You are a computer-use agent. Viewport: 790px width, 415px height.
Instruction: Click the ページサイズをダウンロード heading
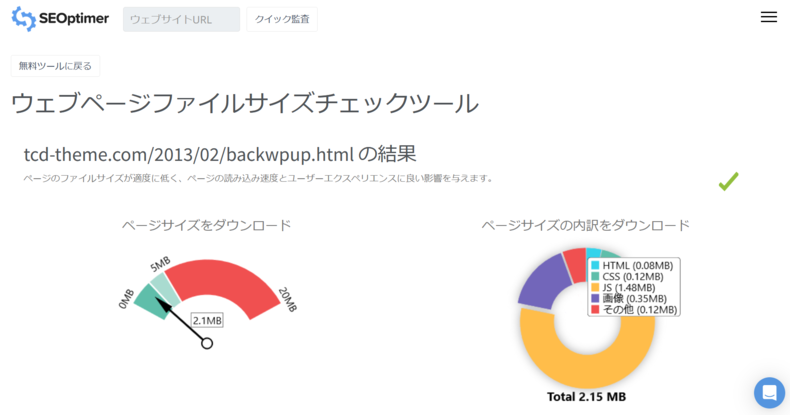pyautogui.click(x=207, y=225)
